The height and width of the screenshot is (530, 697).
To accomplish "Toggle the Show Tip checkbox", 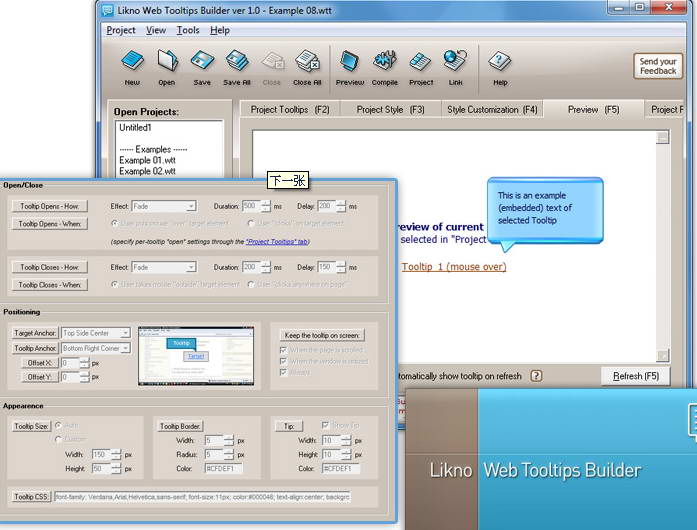I will coord(325,426).
